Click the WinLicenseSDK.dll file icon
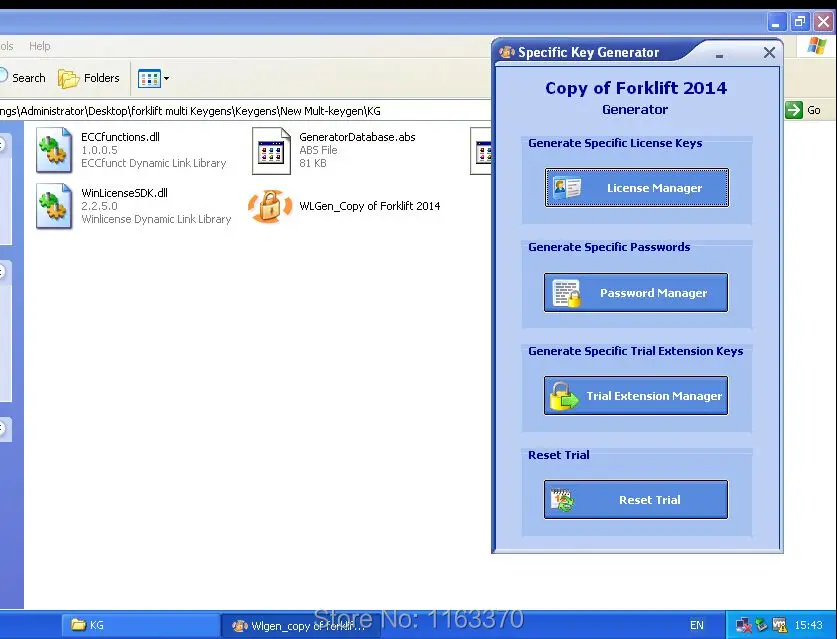 (54, 206)
